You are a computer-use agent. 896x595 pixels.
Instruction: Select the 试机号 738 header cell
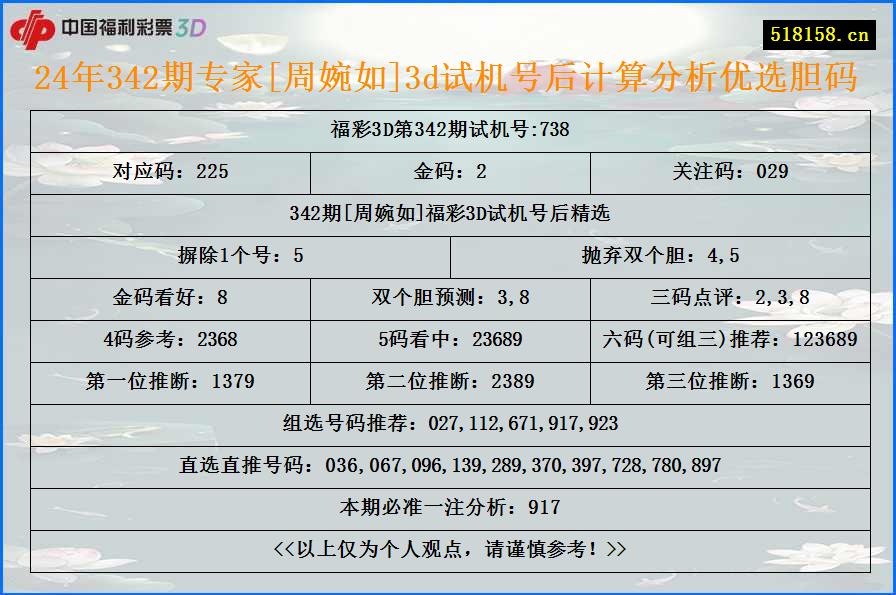pyautogui.click(x=448, y=129)
